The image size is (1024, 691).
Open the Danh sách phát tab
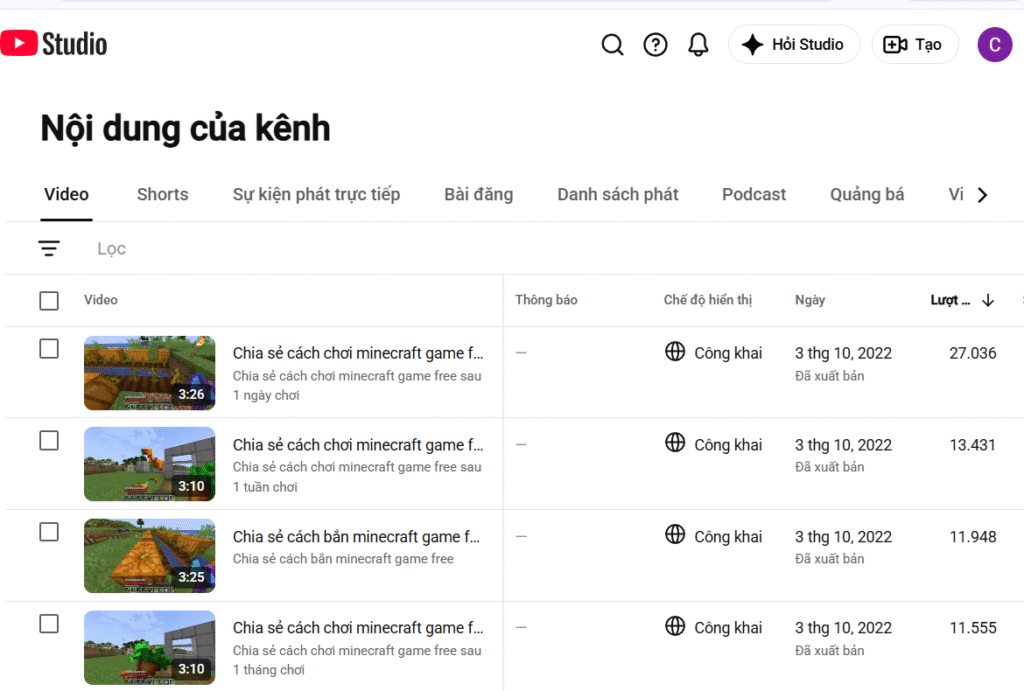(x=618, y=195)
